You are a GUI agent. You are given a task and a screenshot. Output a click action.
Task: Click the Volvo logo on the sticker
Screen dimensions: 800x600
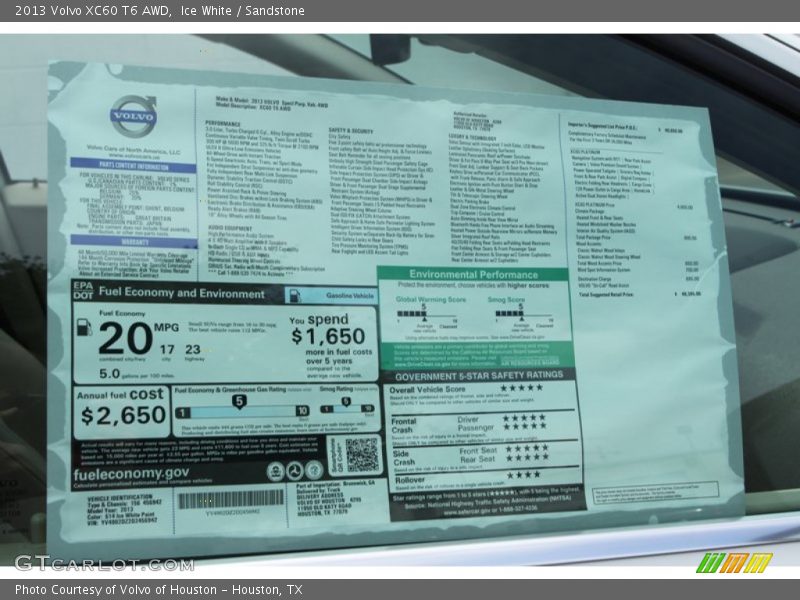134,116
